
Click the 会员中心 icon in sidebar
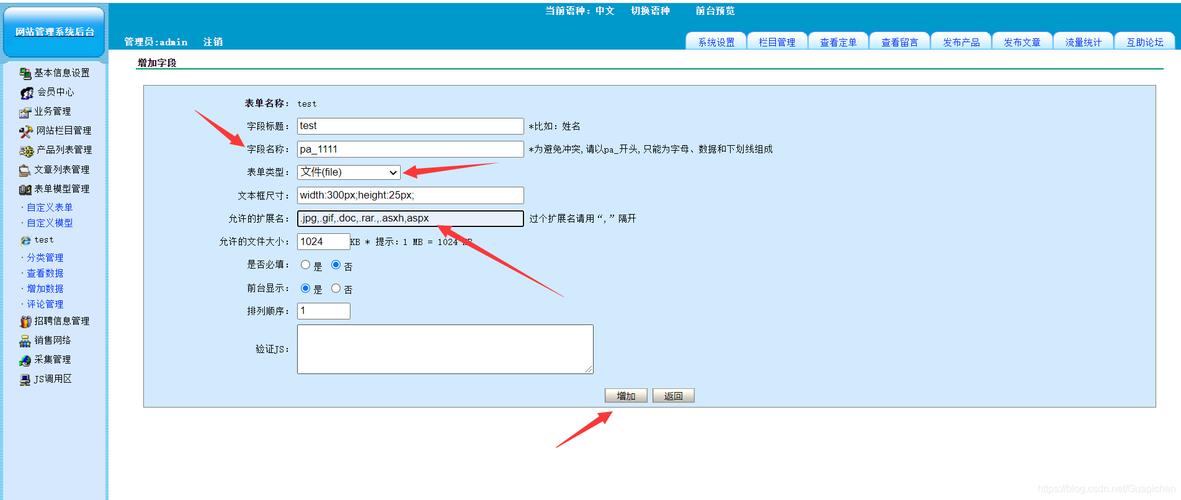(27, 92)
